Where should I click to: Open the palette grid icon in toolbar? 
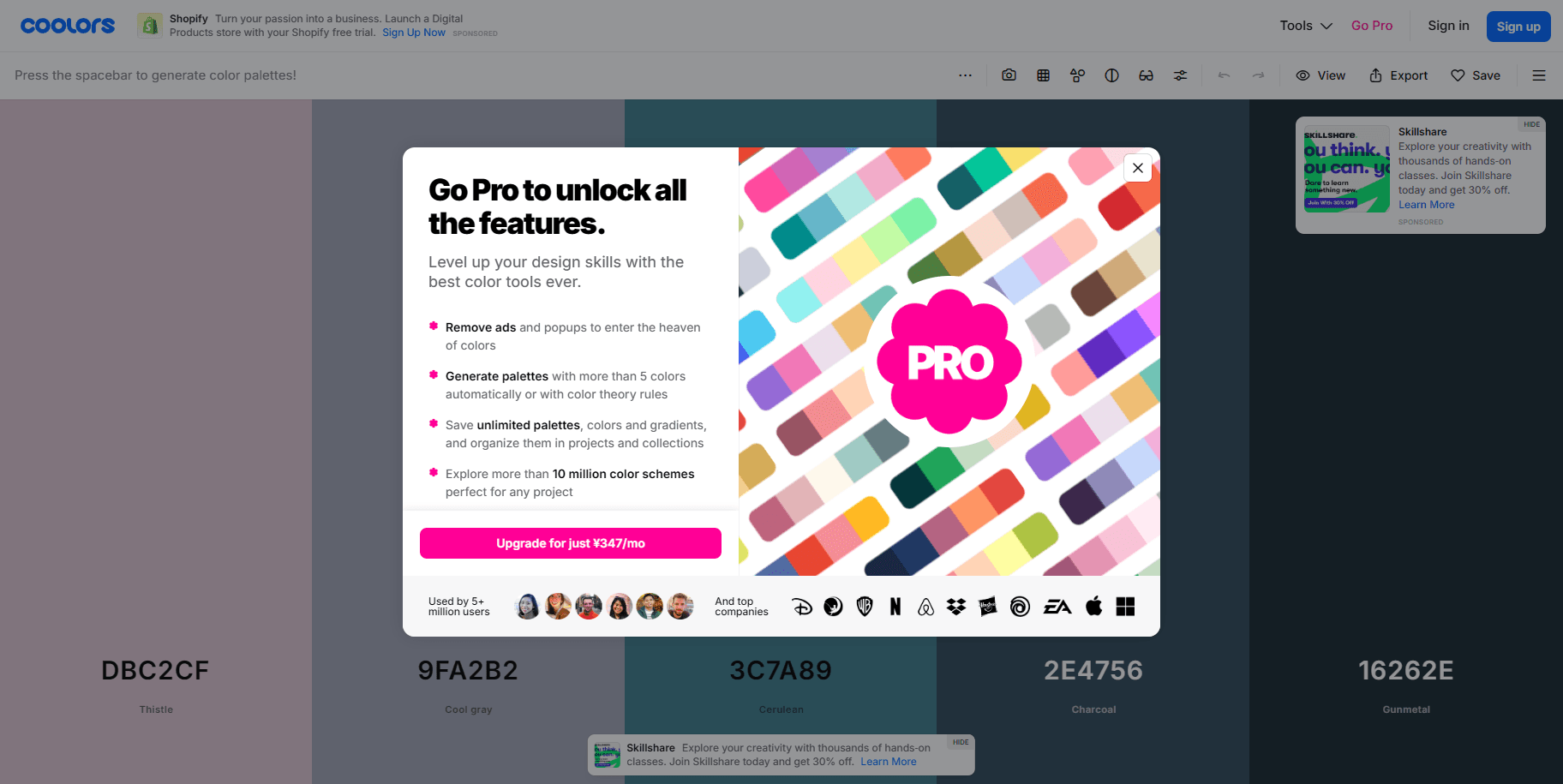[1043, 75]
